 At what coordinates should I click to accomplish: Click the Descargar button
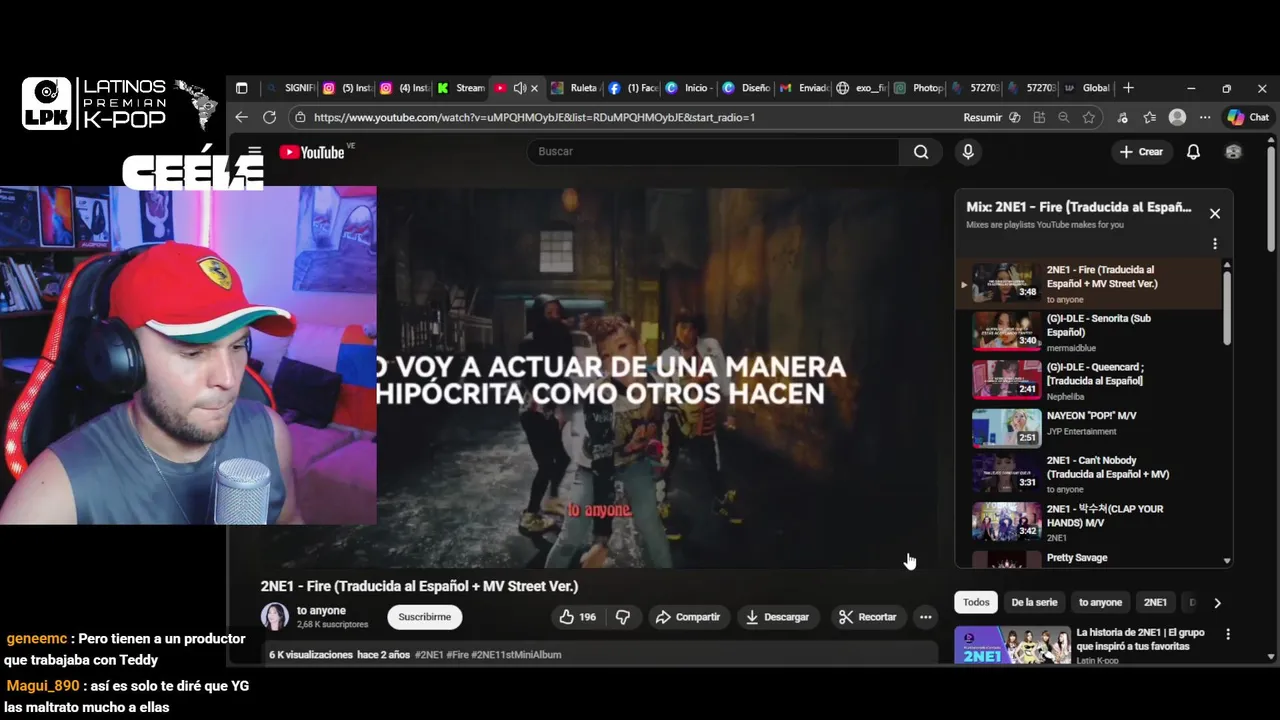[777, 617]
